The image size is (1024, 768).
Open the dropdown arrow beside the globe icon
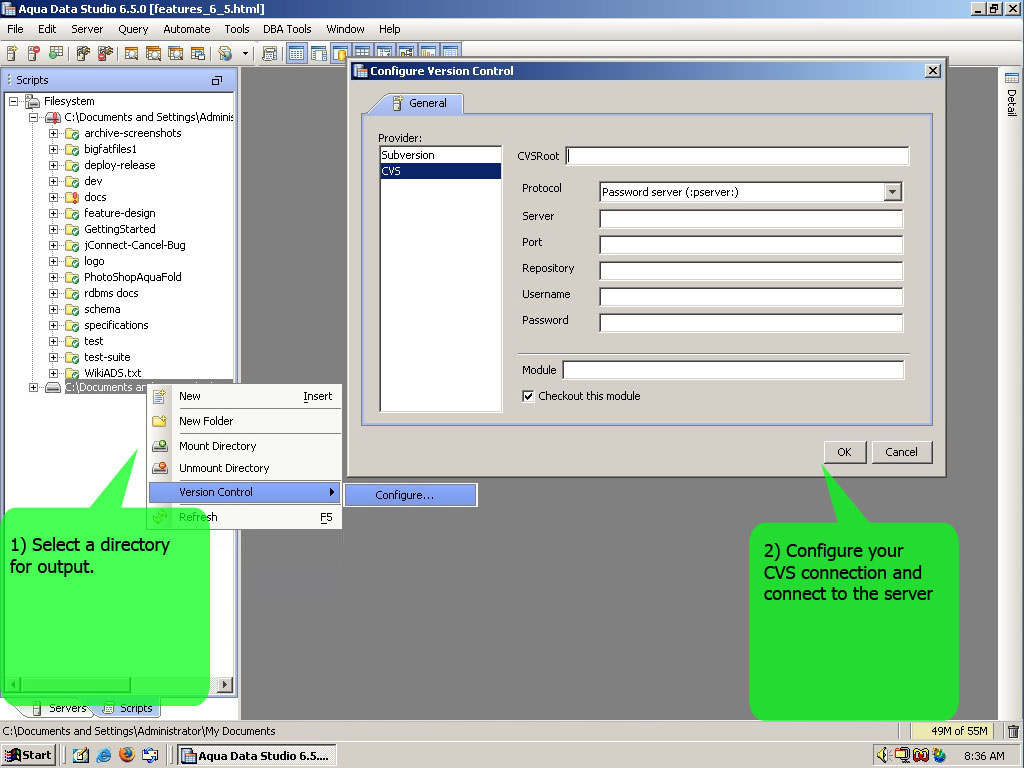tap(246, 54)
